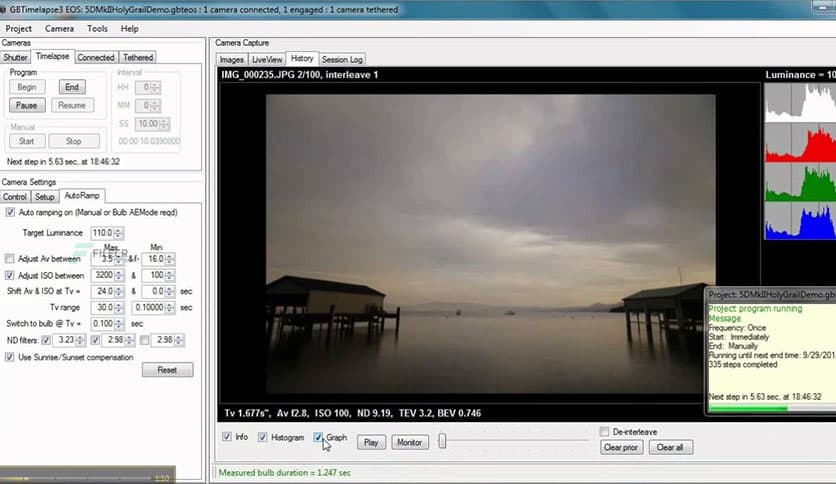Click the red channel histogram

800,143
